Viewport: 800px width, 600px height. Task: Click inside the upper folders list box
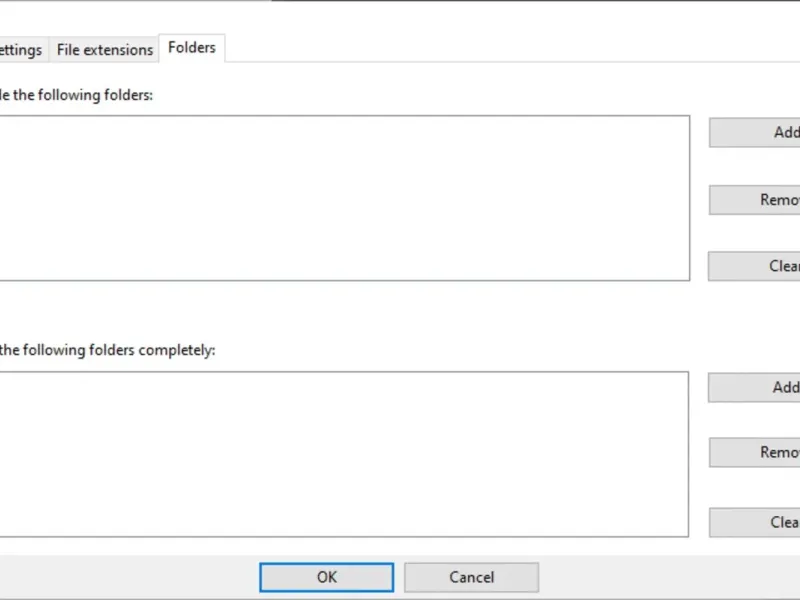[x=340, y=198]
